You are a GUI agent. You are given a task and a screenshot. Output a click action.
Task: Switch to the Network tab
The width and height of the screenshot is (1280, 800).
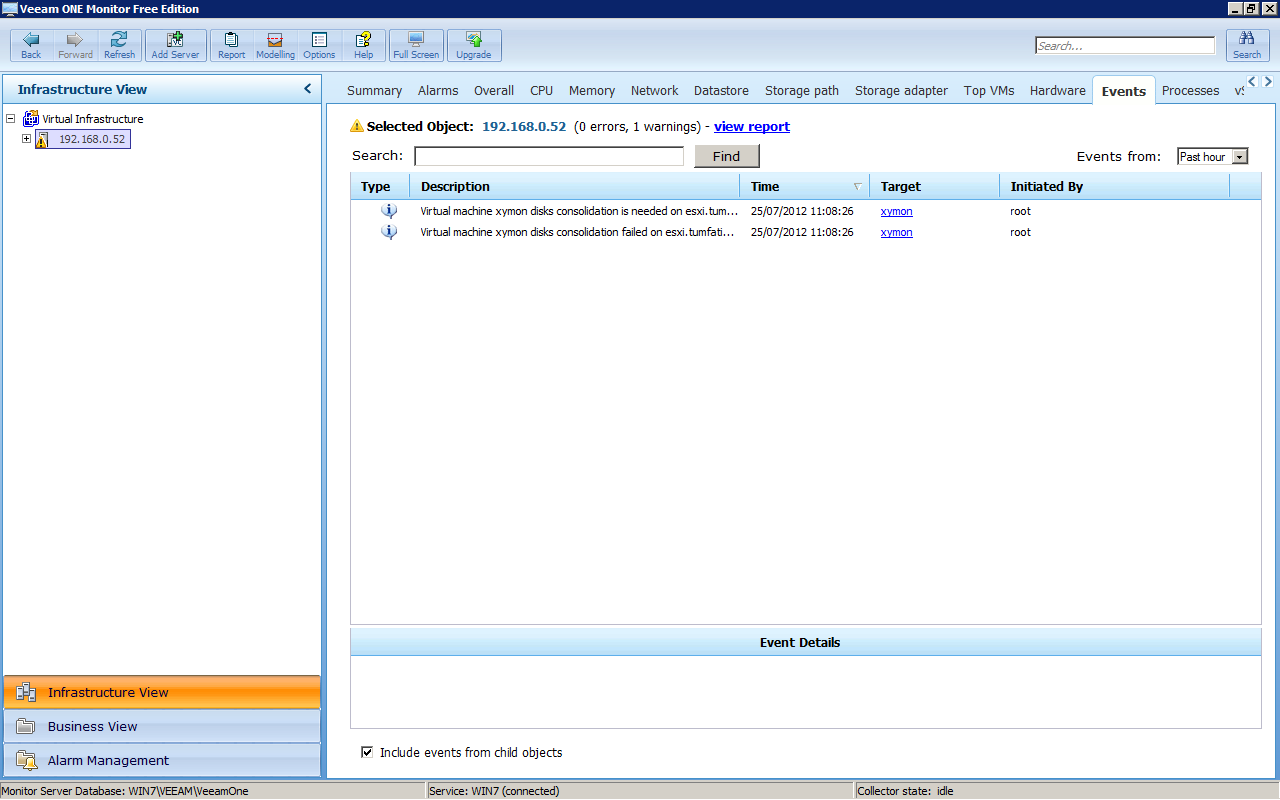655,90
